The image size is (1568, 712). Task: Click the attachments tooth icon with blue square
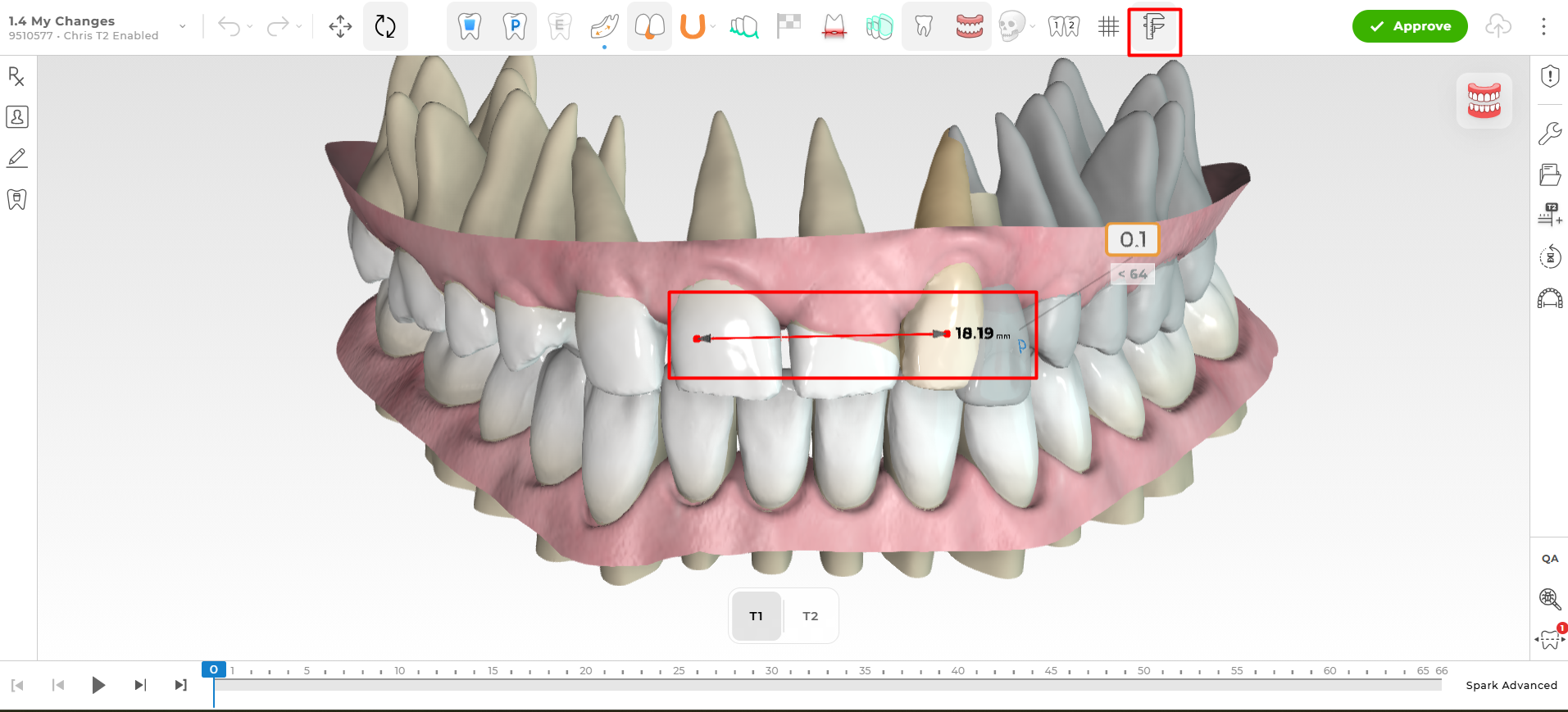tap(470, 27)
